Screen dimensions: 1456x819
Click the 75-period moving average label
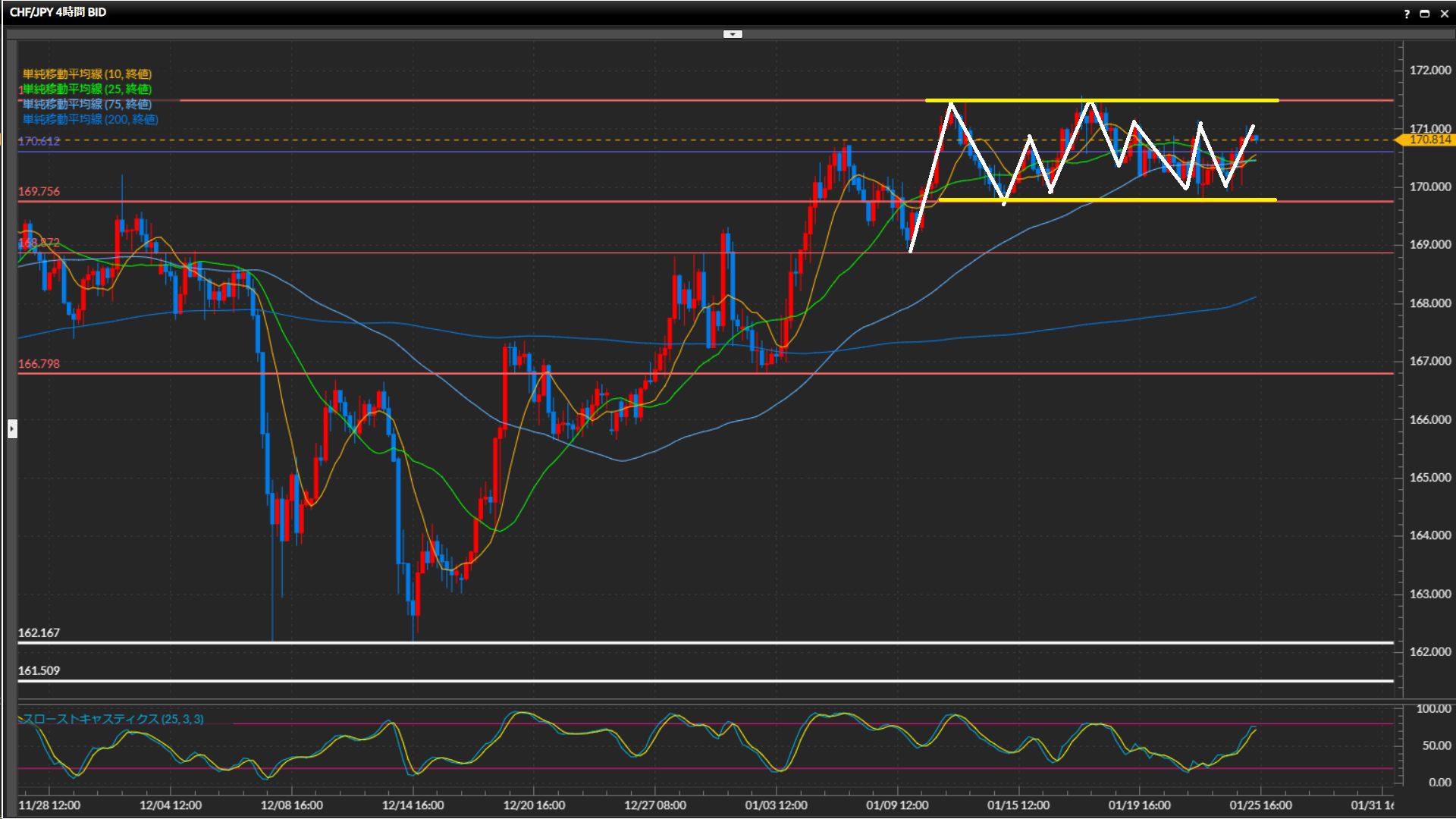pyautogui.click(x=86, y=105)
